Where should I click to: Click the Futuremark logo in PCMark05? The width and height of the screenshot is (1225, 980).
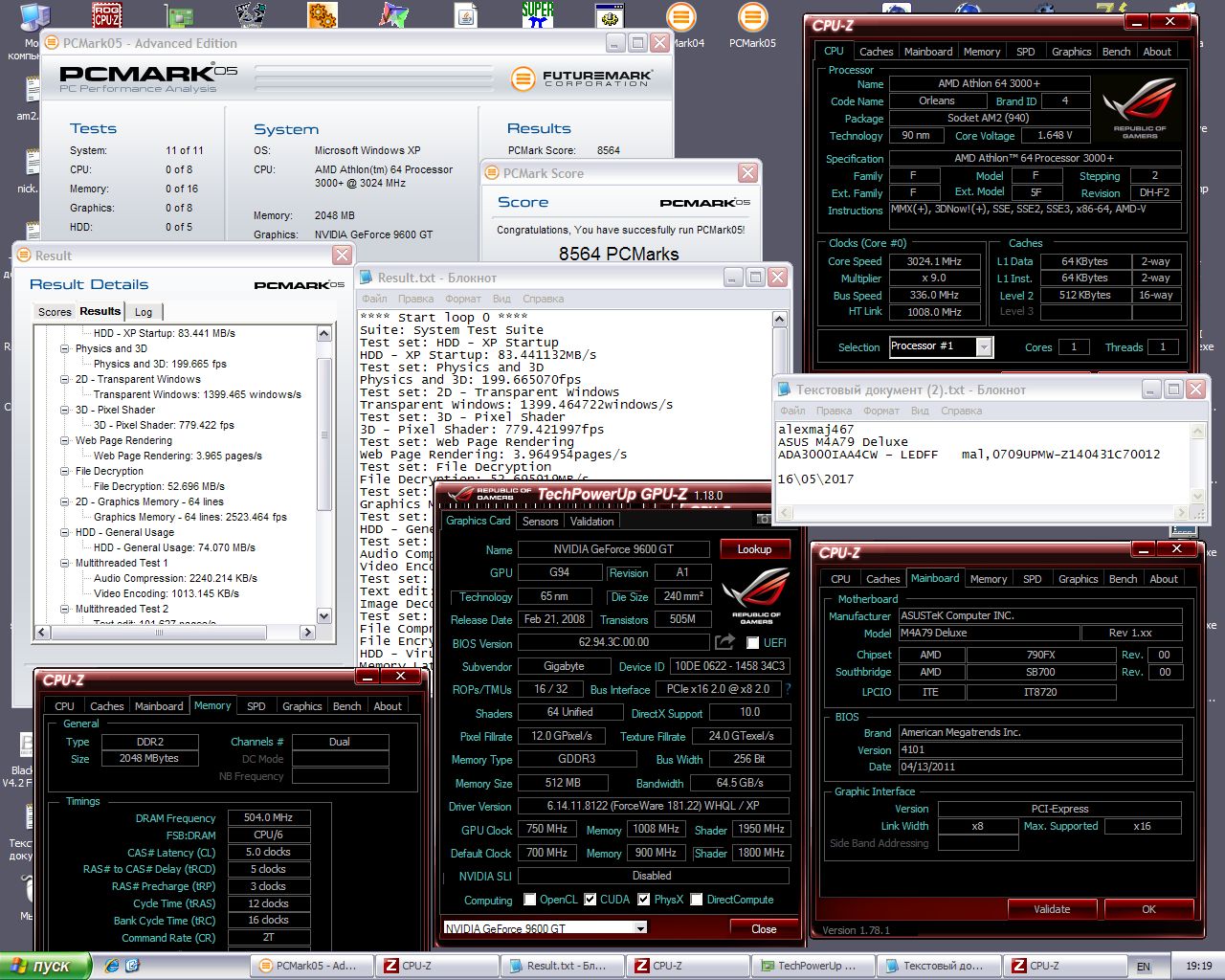582,78
